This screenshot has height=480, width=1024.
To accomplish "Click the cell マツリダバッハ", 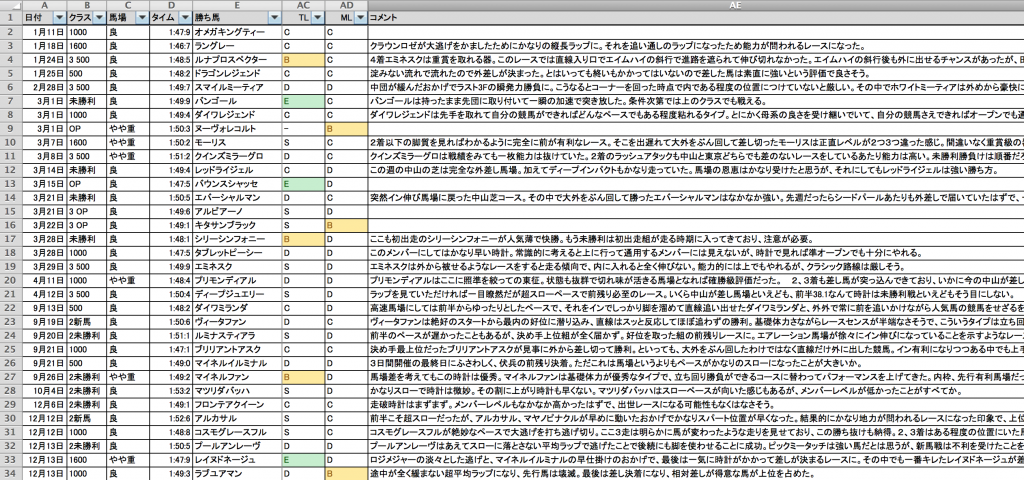I will (238, 391).
